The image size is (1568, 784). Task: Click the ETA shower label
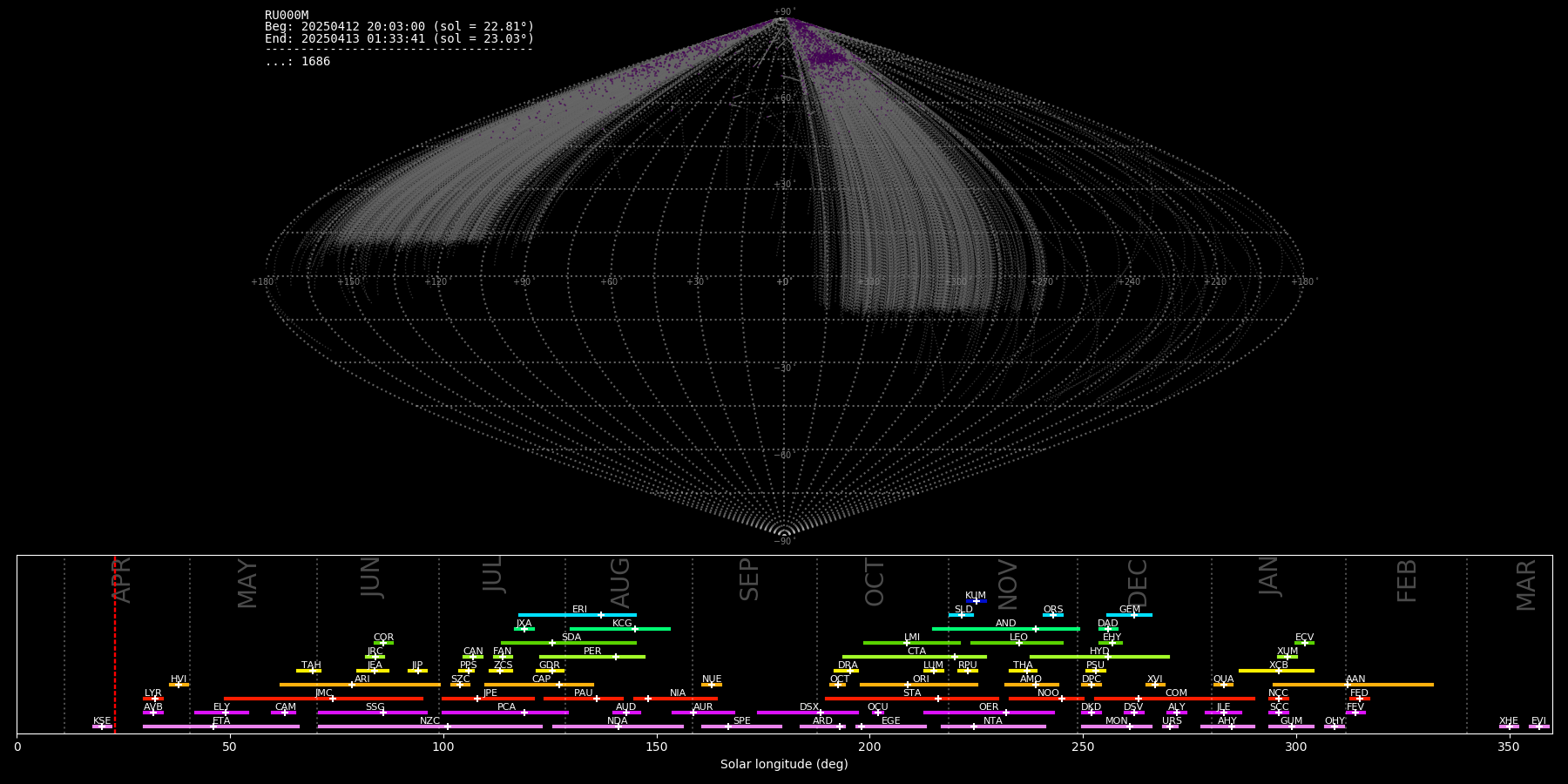click(221, 720)
